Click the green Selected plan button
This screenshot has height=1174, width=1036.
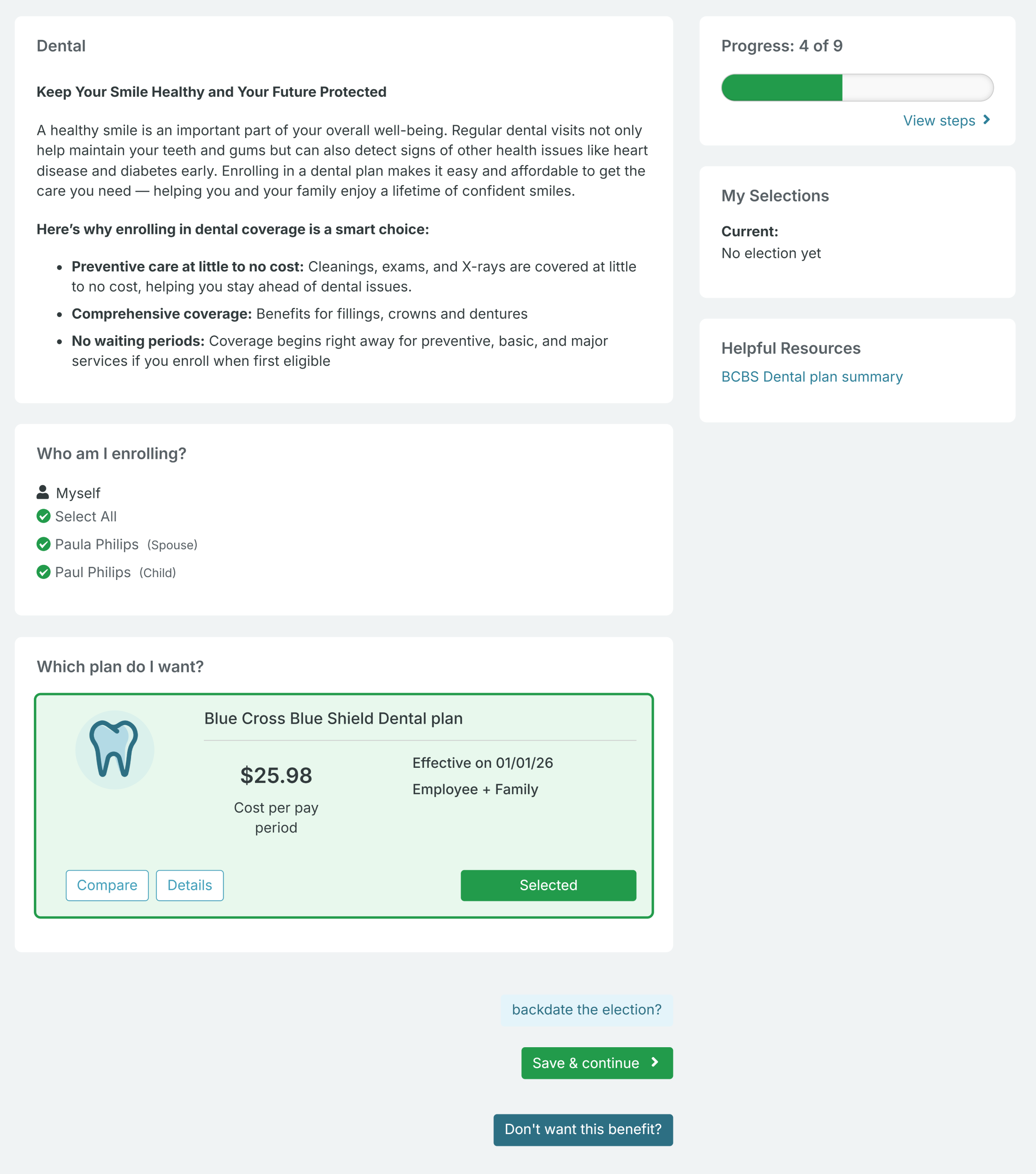click(548, 885)
